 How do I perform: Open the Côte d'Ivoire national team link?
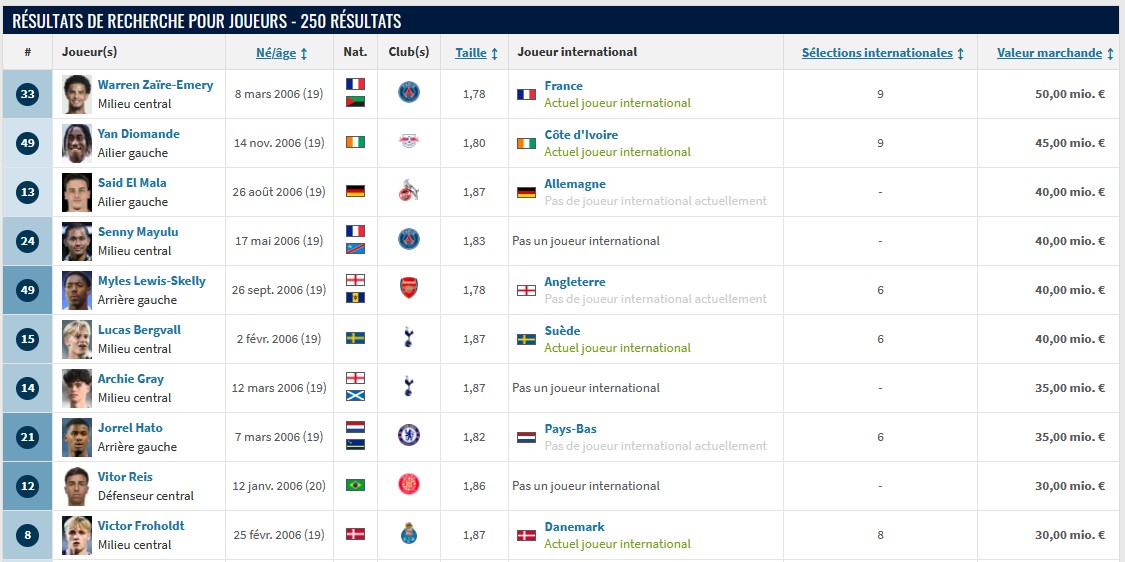[x=581, y=135]
